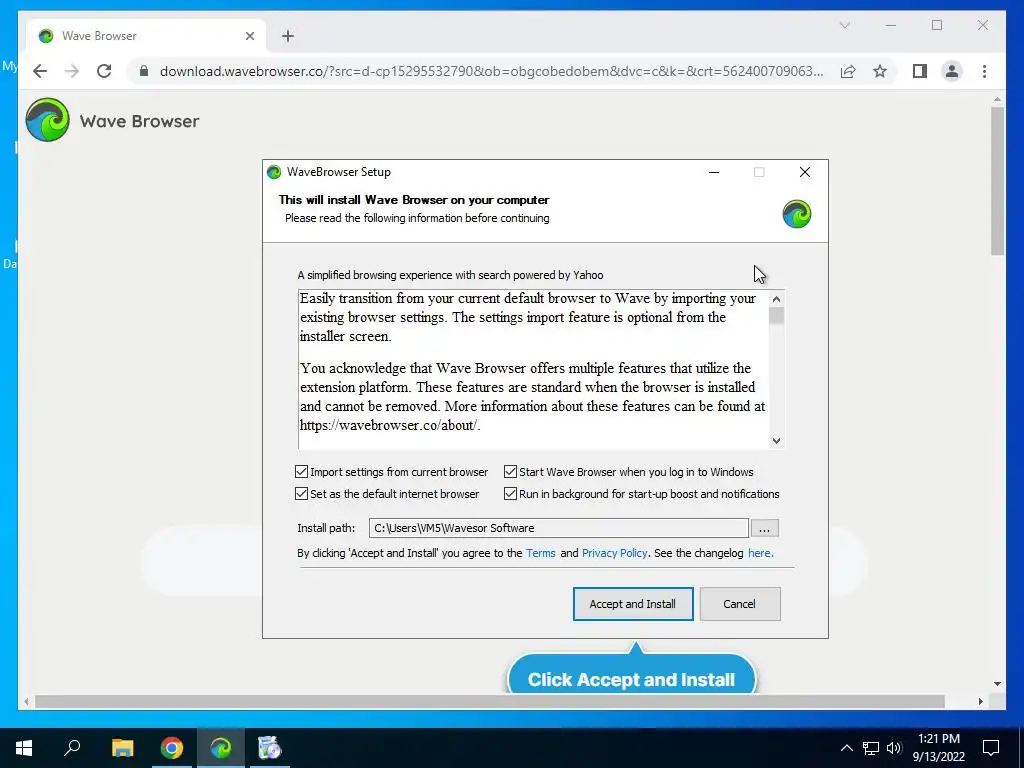This screenshot has width=1024, height=768.
Task: Open the user profile icon
Action: click(952, 71)
